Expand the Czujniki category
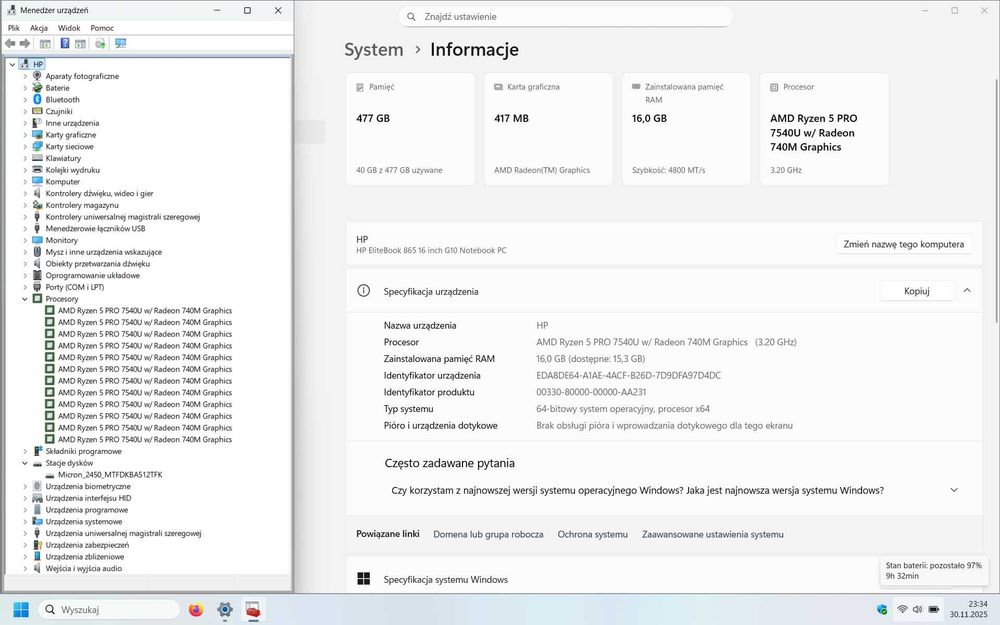Screen dimensions: 1000x625 pyautogui.click(x=25, y=111)
